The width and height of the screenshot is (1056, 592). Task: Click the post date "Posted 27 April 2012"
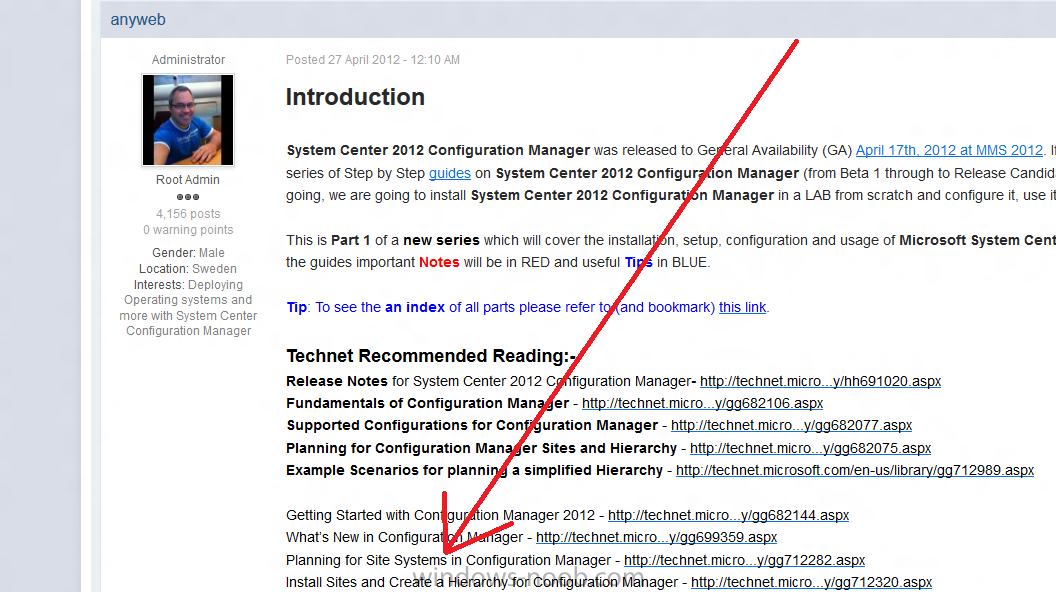[343, 60]
